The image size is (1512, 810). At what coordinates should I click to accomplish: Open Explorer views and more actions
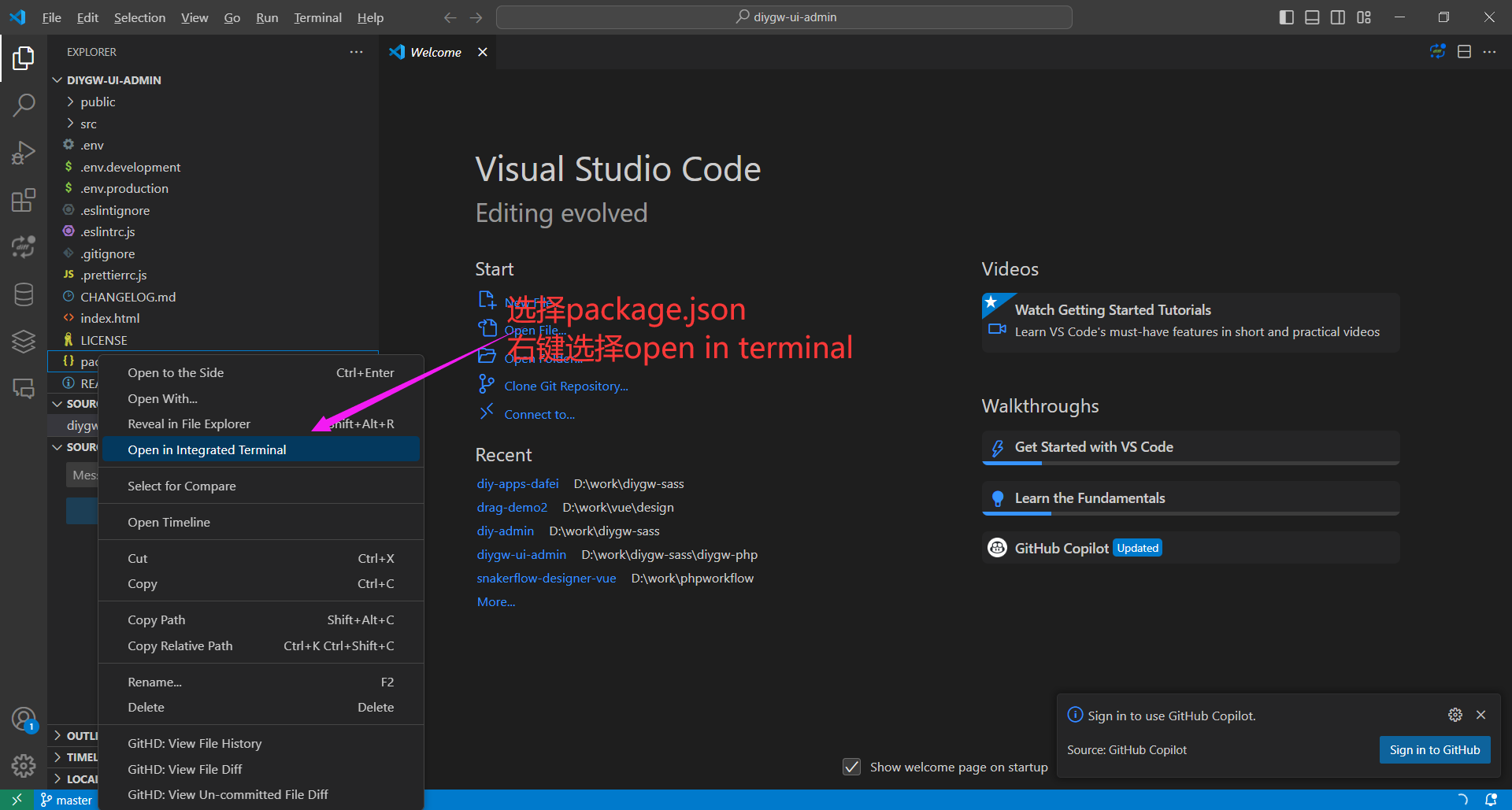(x=356, y=52)
